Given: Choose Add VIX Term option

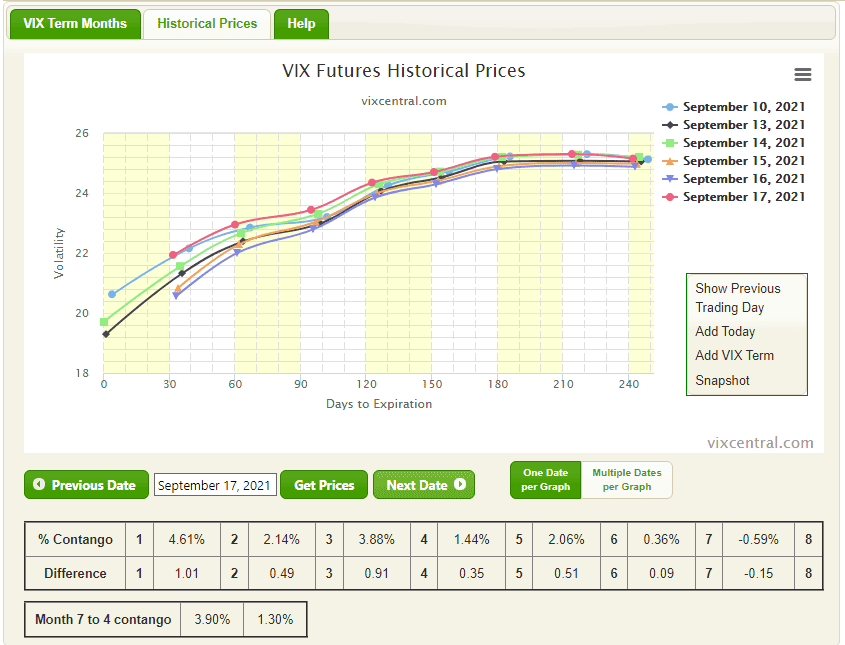Looking at the screenshot, I should [734, 355].
